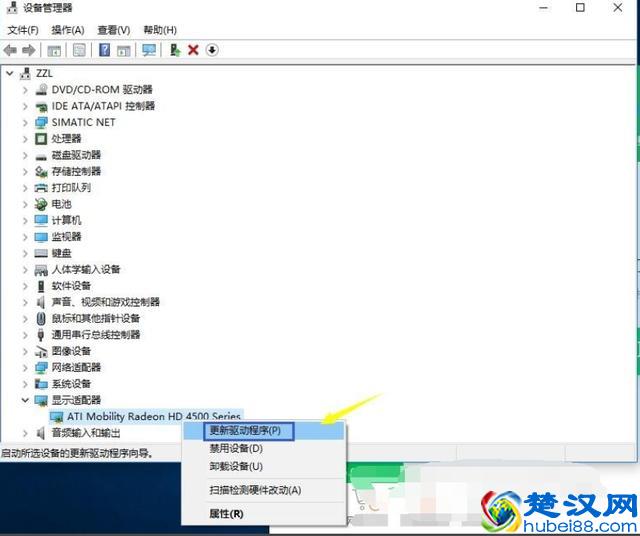
Task: Click the ATI Mobility Radeon device icon
Action: click(56, 416)
